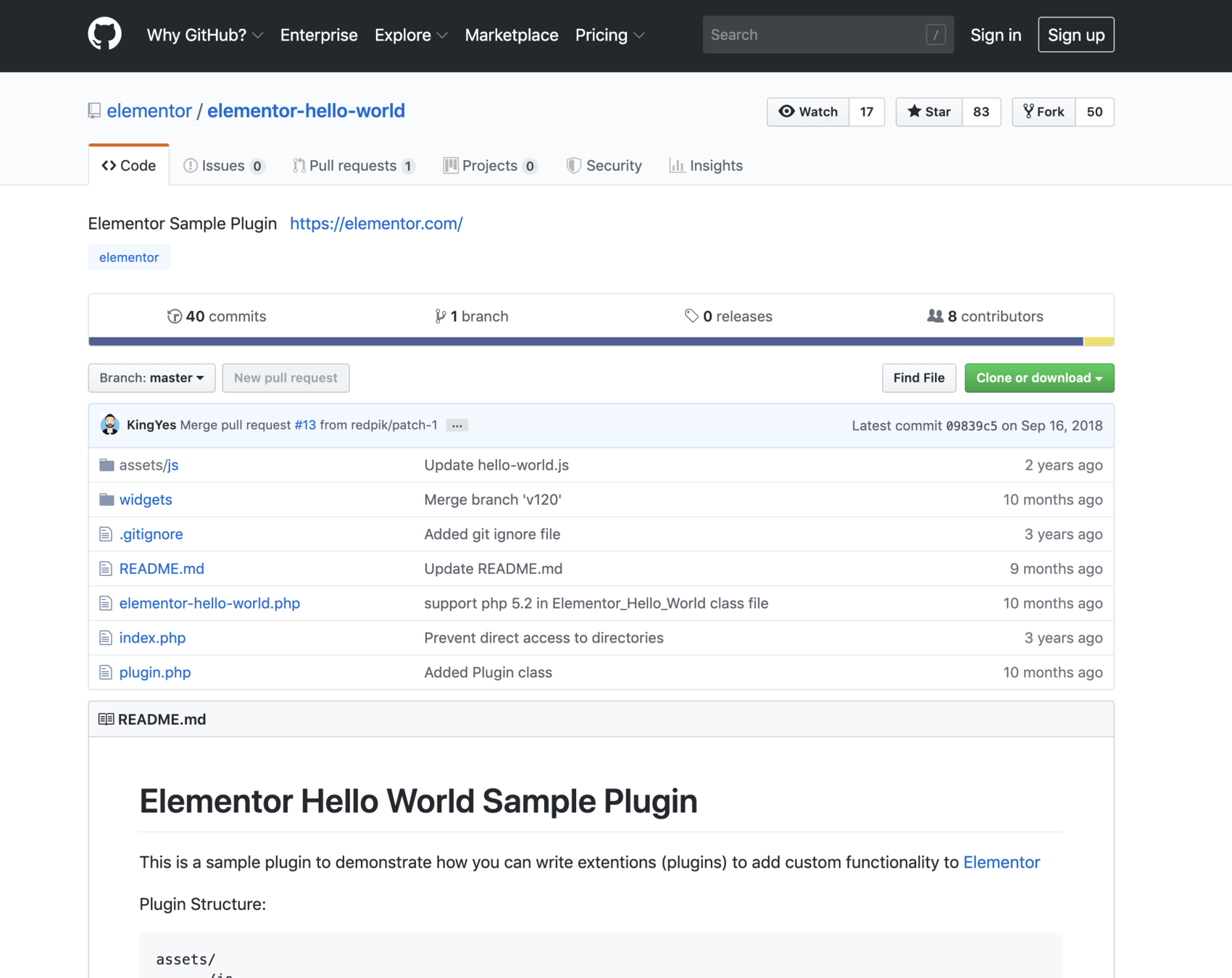The height and width of the screenshot is (978, 1232).
Task: Switch to the Issues tab
Action: point(224,166)
